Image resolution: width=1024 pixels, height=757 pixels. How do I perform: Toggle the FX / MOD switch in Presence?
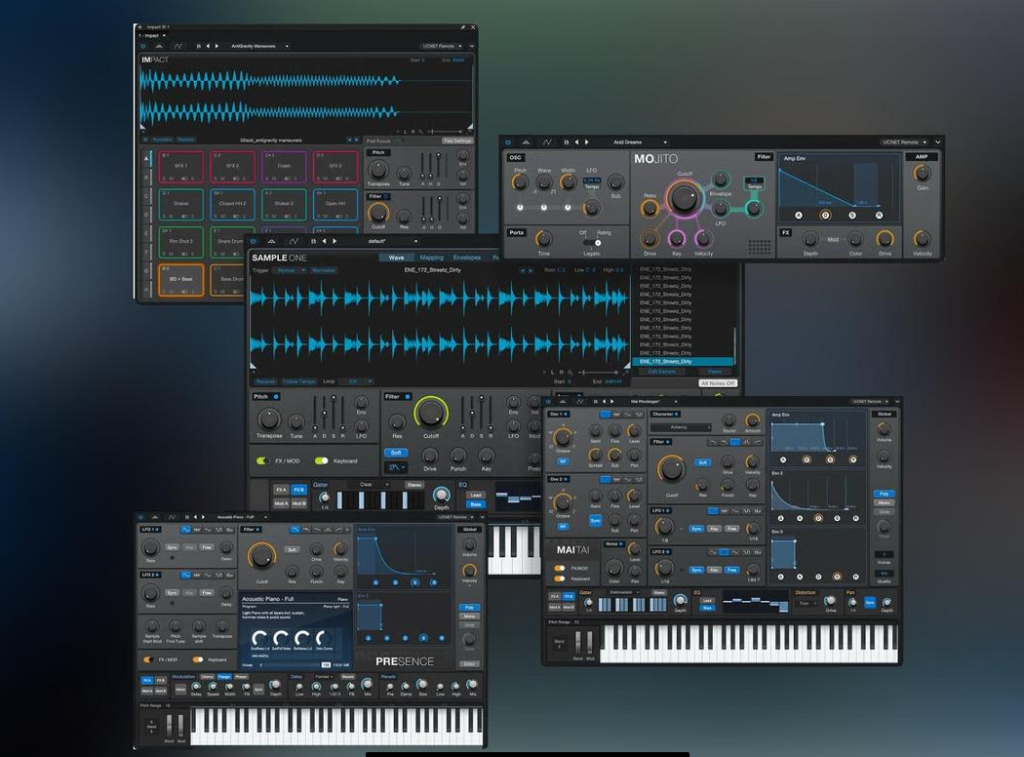(148, 659)
